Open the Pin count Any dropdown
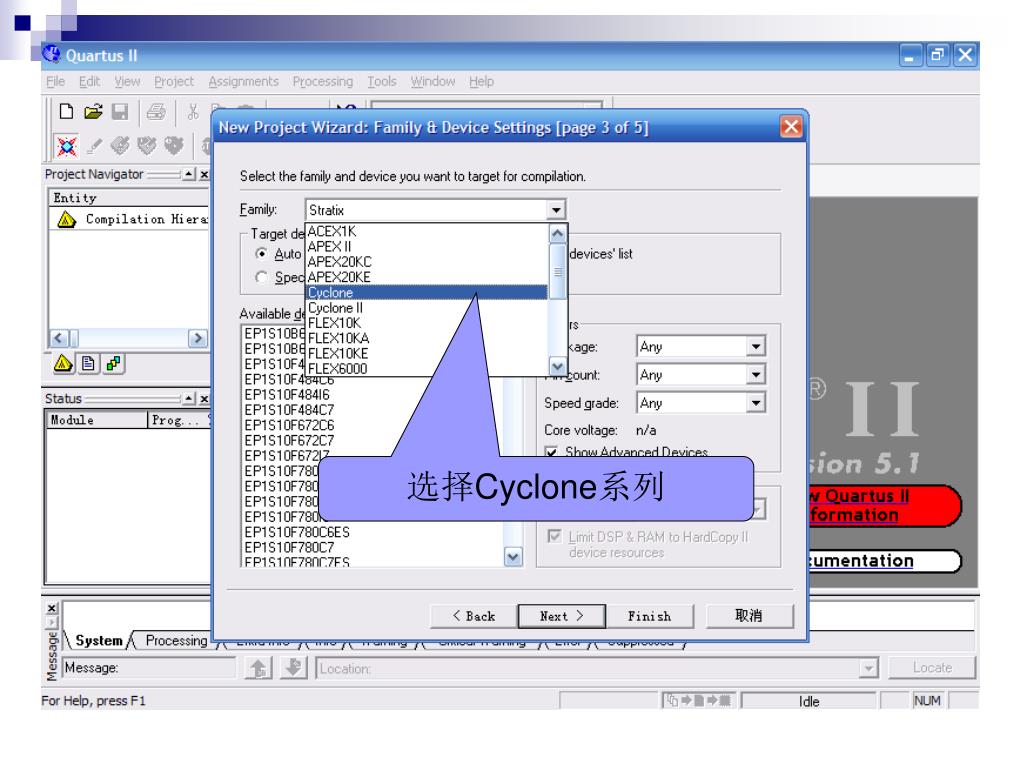 point(756,374)
